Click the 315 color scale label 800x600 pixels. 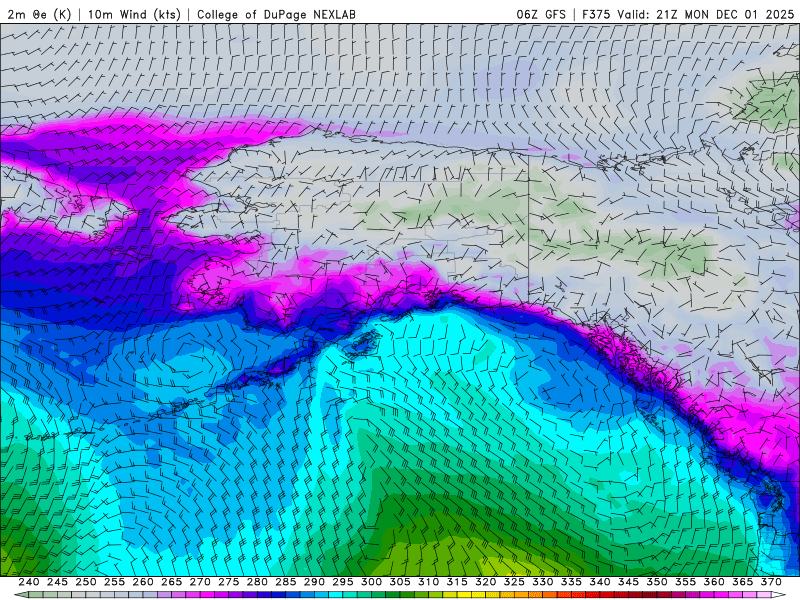click(x=457, y=582)
